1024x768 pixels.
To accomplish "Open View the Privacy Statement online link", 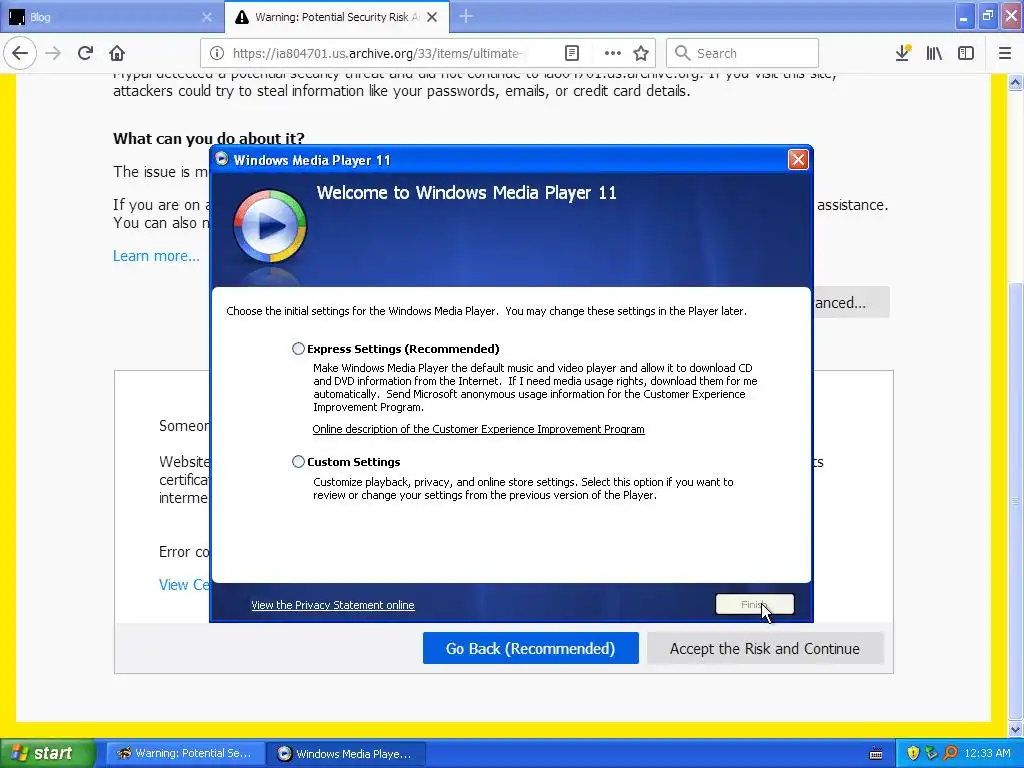I will [x=333, y=605].
